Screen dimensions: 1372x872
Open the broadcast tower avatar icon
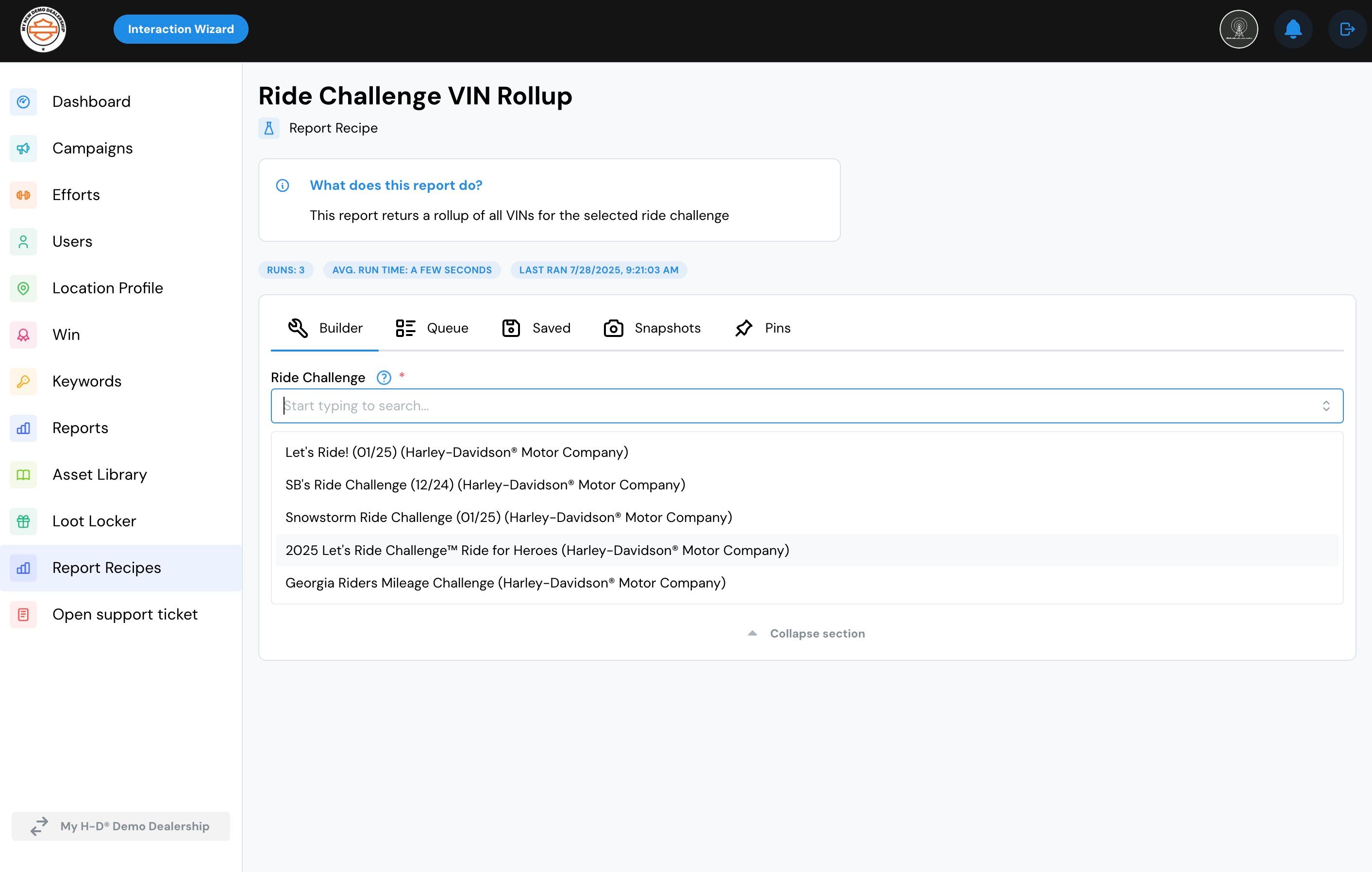pyautogui.click(x=1238, y=29)
